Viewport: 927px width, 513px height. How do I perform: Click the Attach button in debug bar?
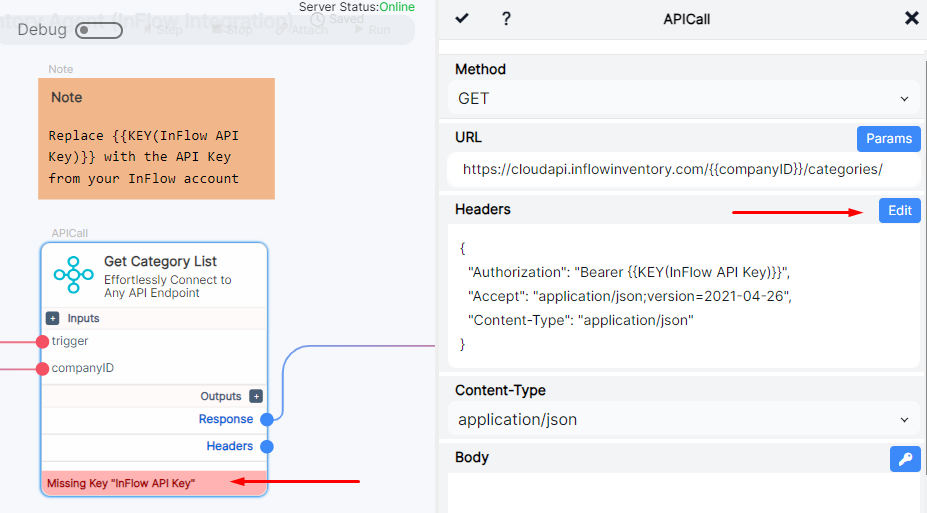click(x=302, y=30)
